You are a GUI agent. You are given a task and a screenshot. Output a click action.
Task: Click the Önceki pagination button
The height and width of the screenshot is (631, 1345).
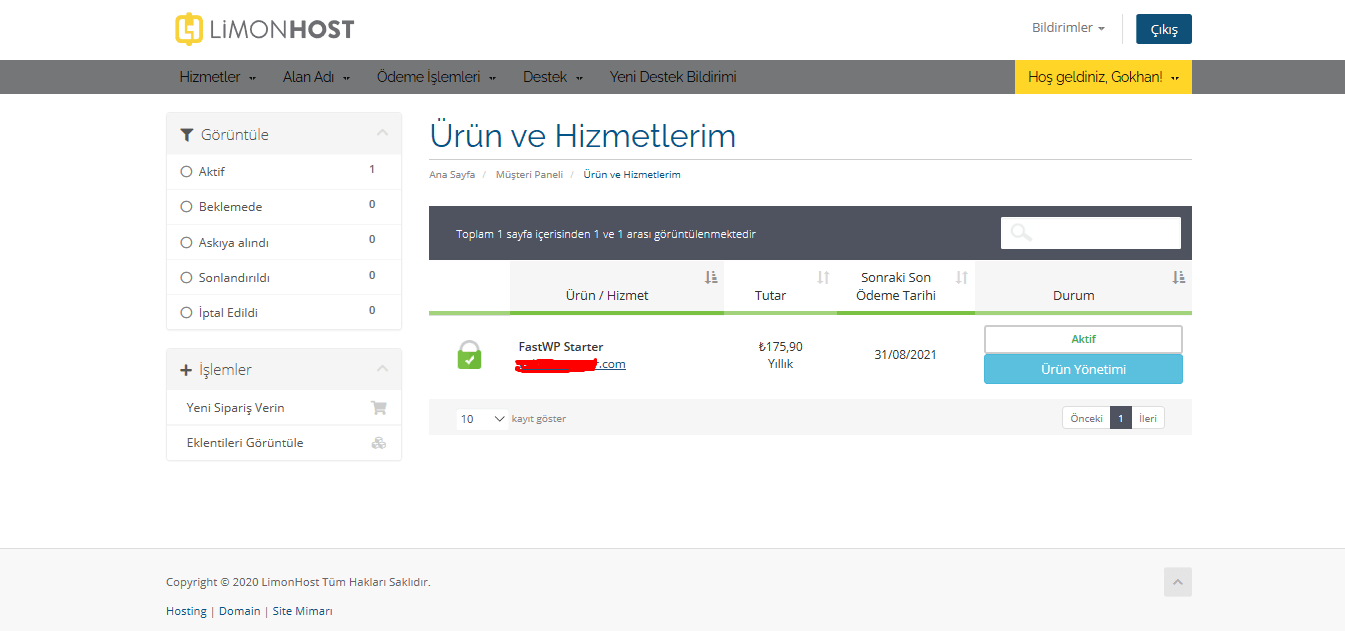pos(1086,418)
